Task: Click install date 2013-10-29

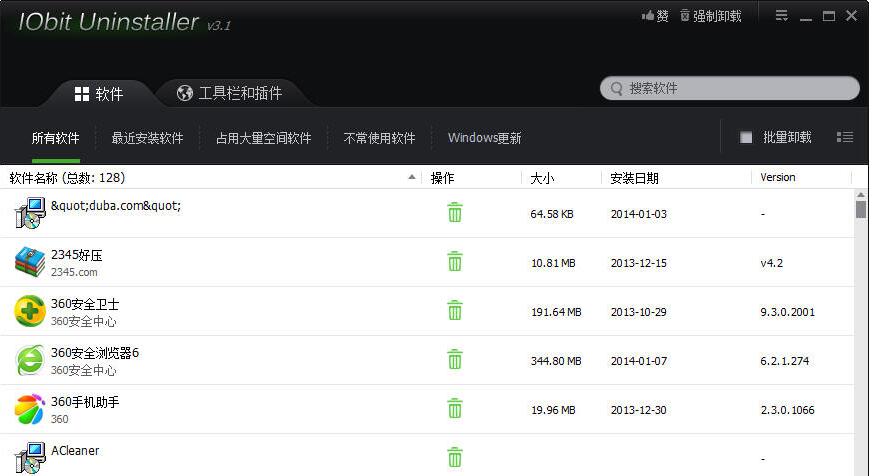Action: (x=639, y=312)
